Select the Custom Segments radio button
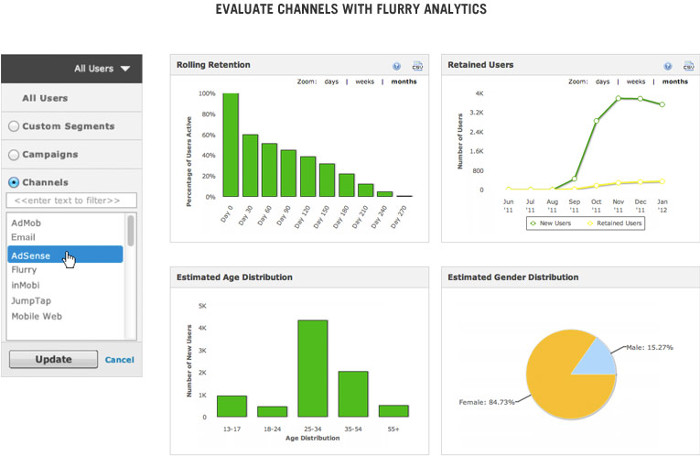 tap(14, 126)
